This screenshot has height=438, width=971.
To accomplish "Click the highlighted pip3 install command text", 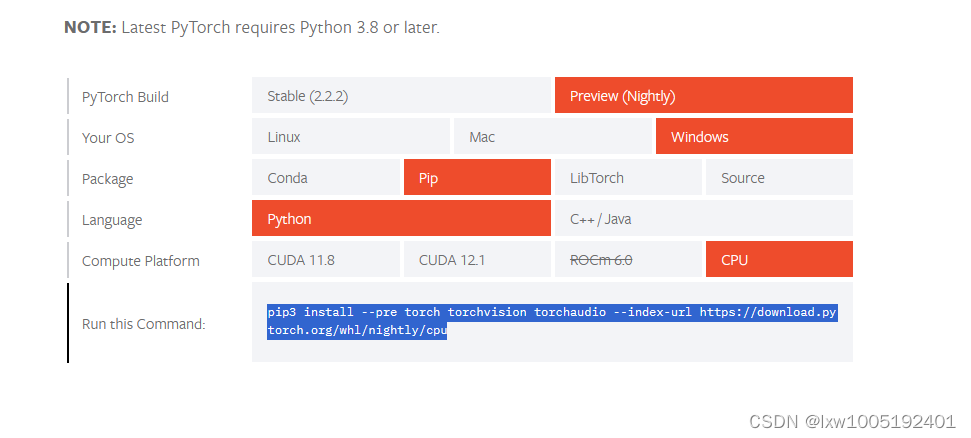I will [552, 321].
